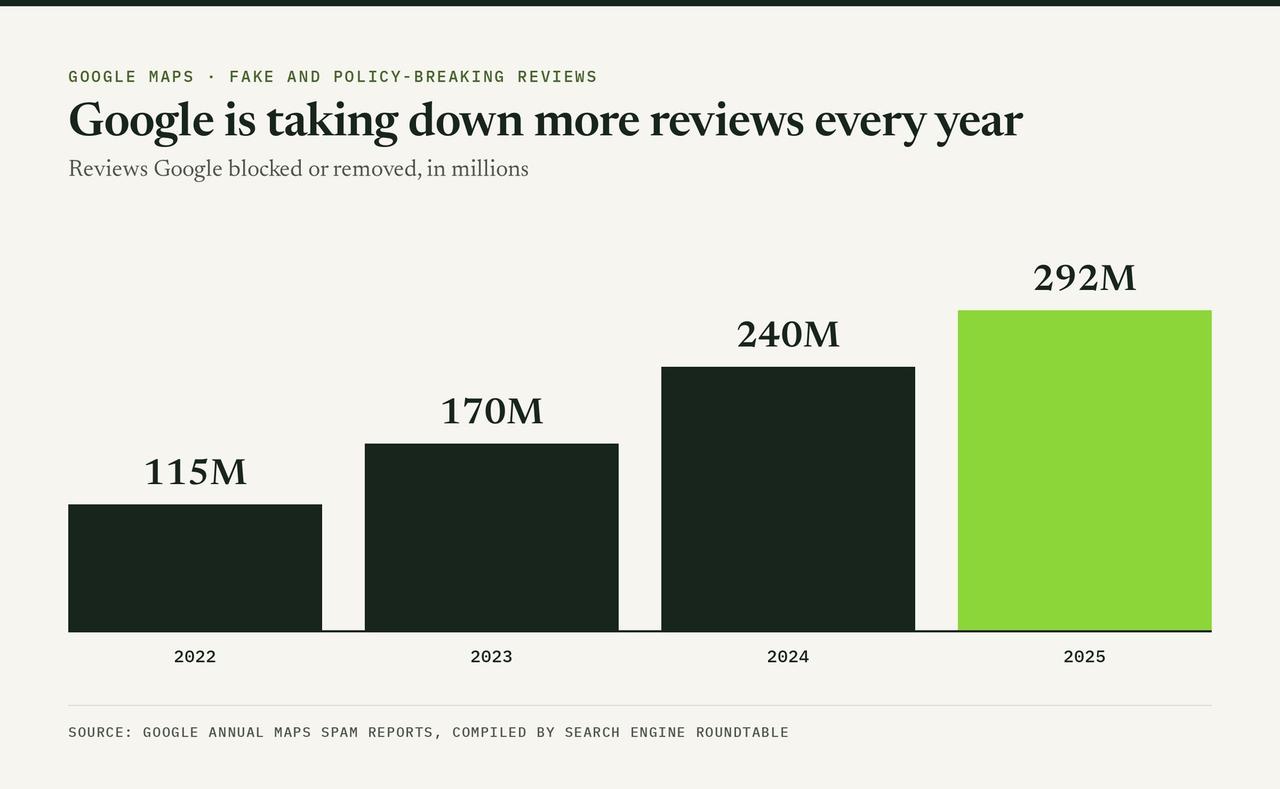Click the "2024" axis label
Viewport: 1280px width, 789px height.
pyautogui.click(x=788, y=657)
